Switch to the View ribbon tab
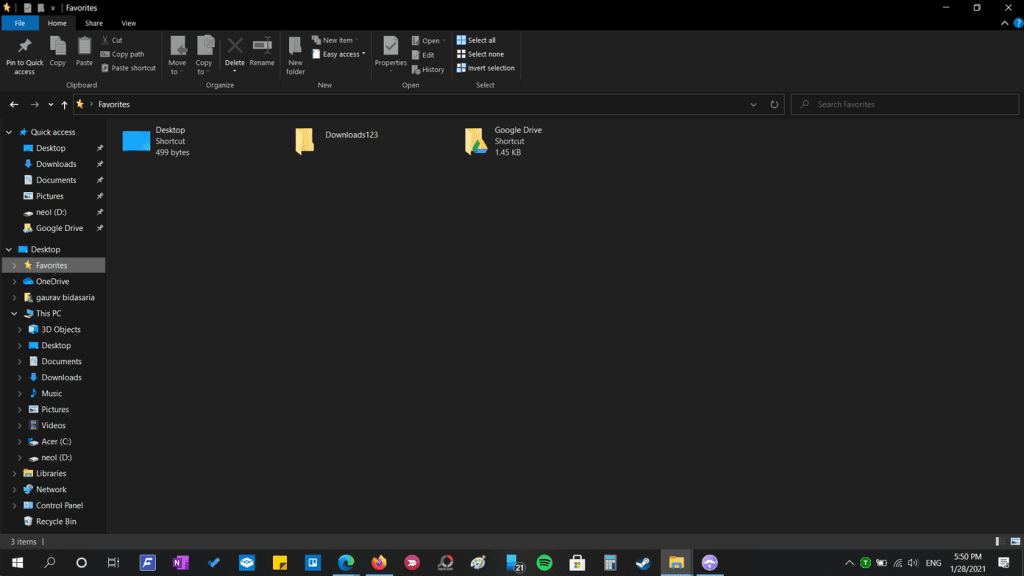This screenshot has height=576, width=1024. tap(129, 23)
